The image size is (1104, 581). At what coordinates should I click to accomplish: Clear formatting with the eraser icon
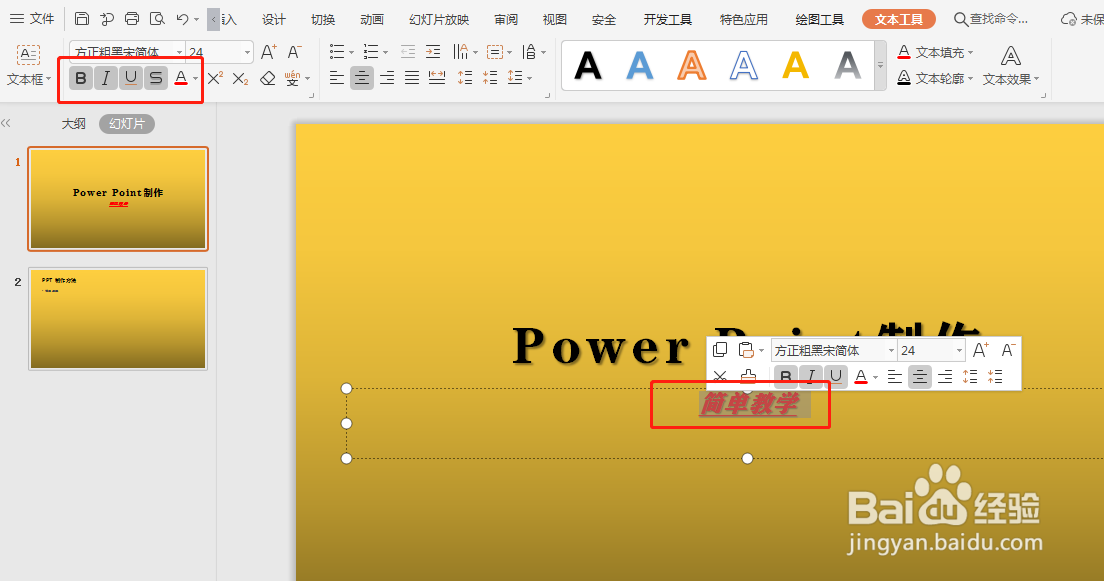[268, 77]
